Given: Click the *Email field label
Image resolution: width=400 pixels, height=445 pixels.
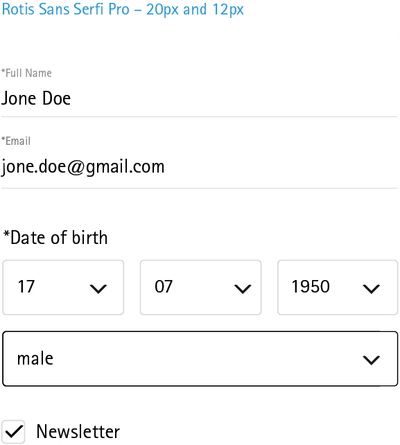Looking at the screenshot, I should (x=16, y=141).
